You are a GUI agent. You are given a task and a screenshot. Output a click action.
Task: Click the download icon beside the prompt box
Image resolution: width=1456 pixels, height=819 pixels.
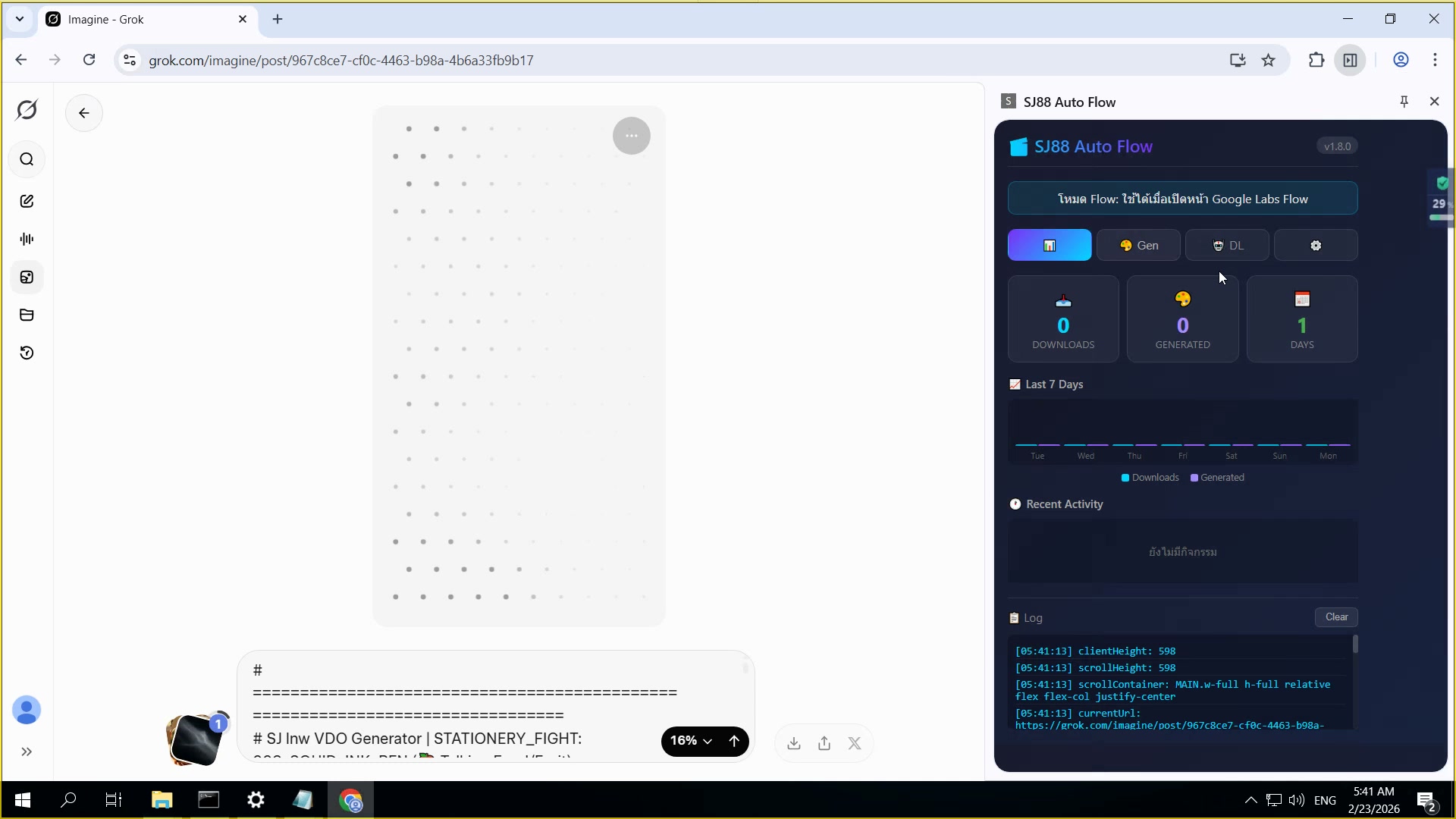click(x=794, y=743)
